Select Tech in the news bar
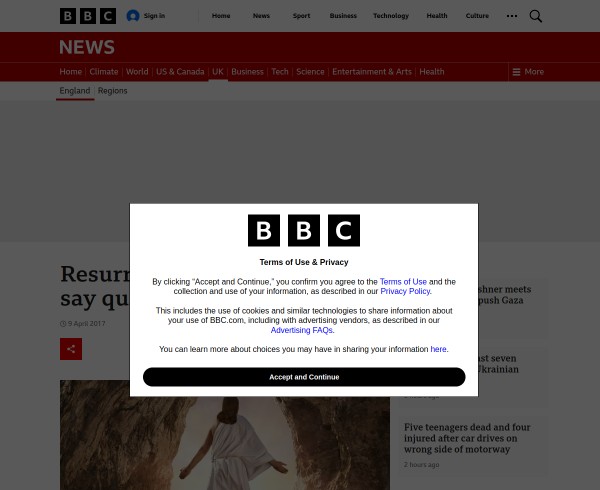The image size is (600, 490). pyautogui.click(x=280, y=72)
